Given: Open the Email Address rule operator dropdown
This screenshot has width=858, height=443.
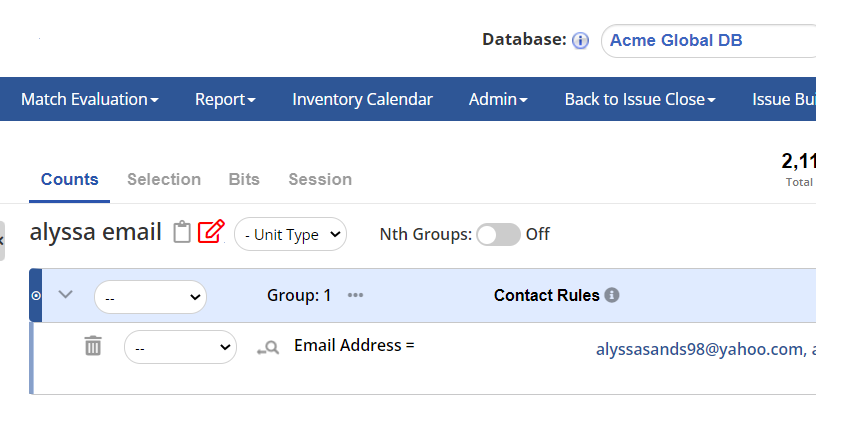Looking at the screenshot, I should (x=180, y=348).
